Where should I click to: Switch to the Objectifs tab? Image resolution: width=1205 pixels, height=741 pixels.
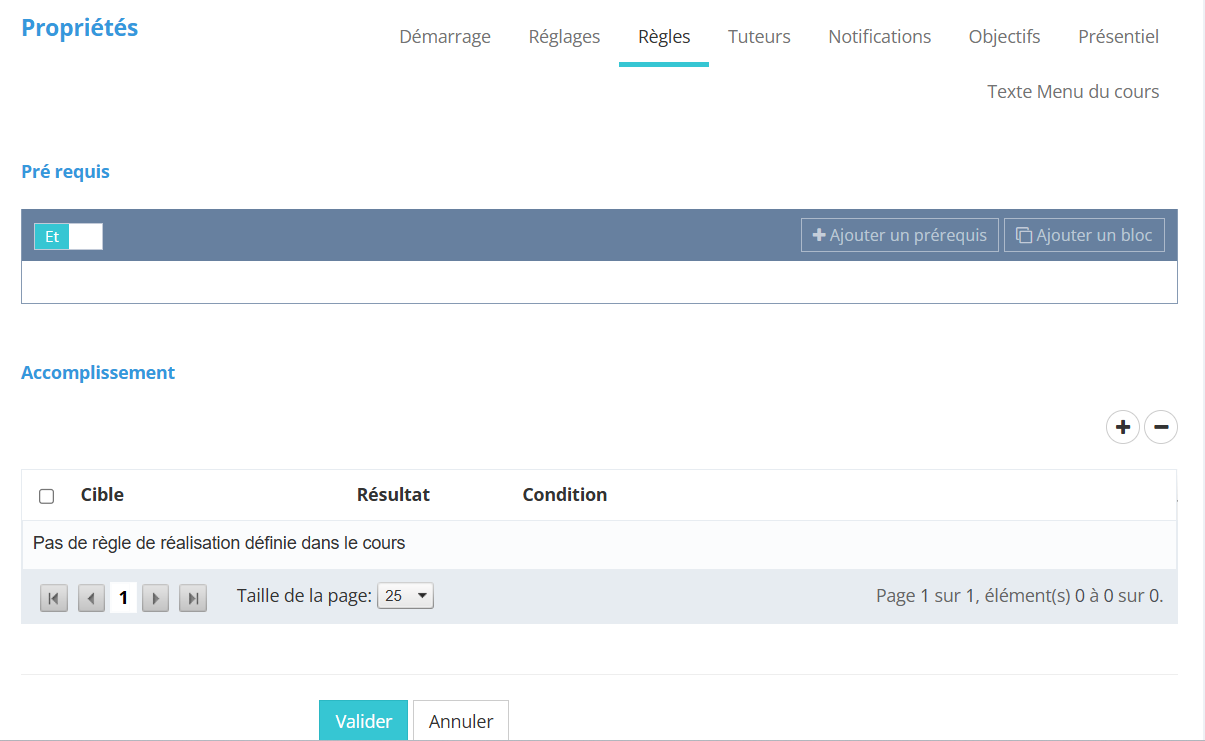pyautogui.click(x=1004, y=37)
